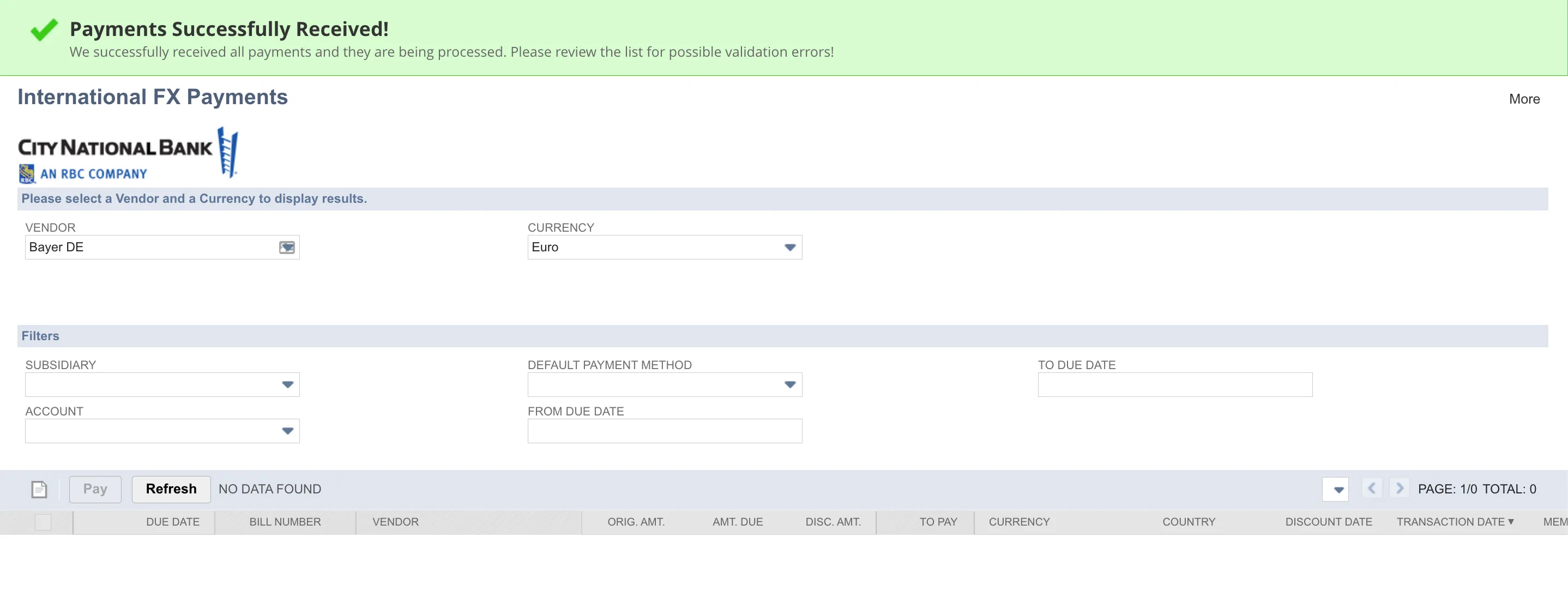
Task: Click the Refresh button
Action: [171, 489]
